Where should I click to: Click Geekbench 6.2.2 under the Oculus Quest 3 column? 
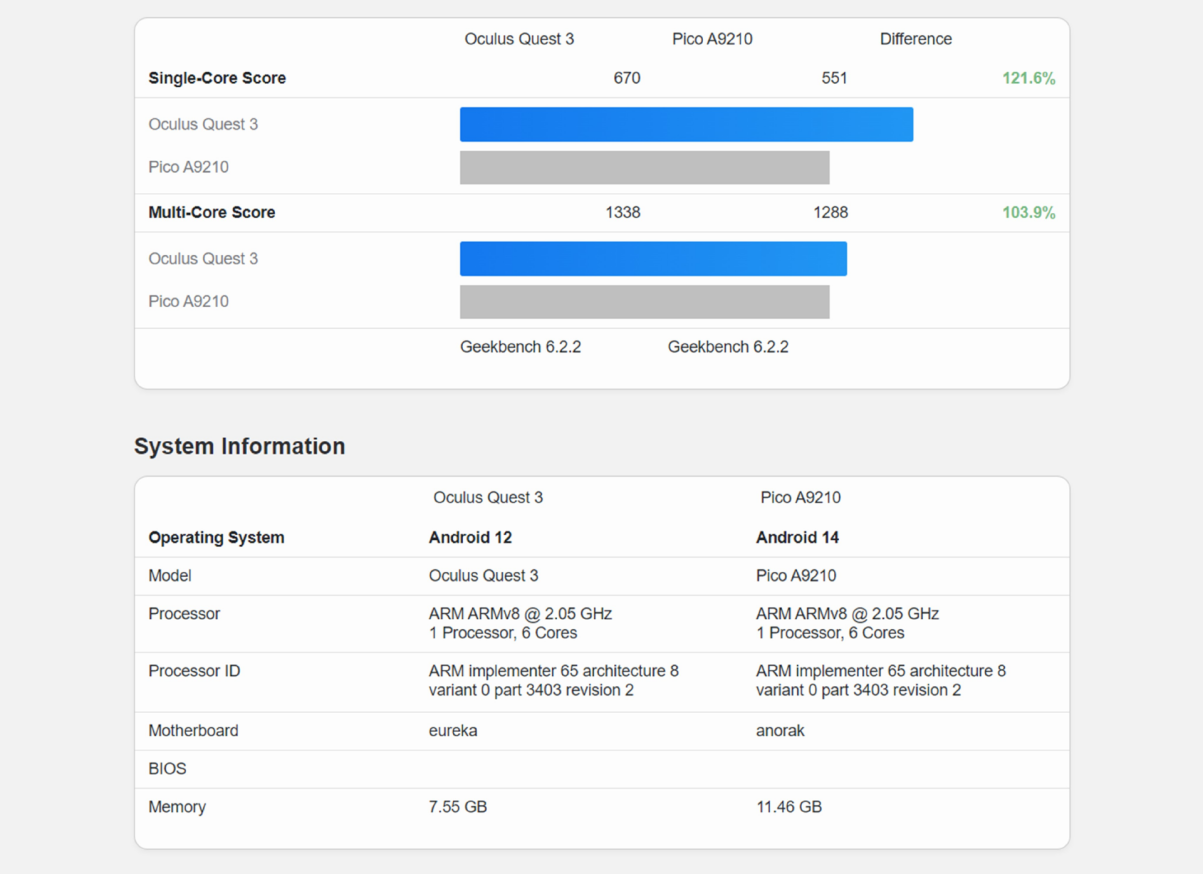(x=520, y=347)
